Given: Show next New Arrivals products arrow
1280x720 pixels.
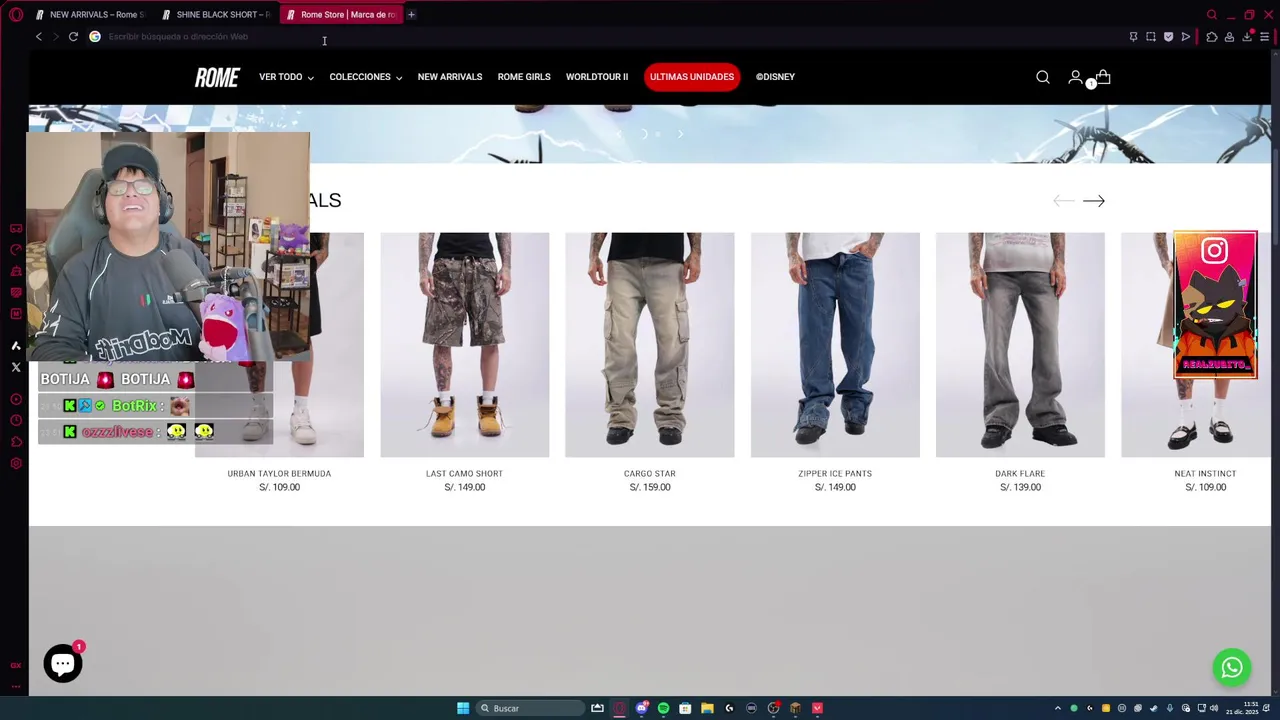Looking at the screenshot, I should coord(1094,201).
